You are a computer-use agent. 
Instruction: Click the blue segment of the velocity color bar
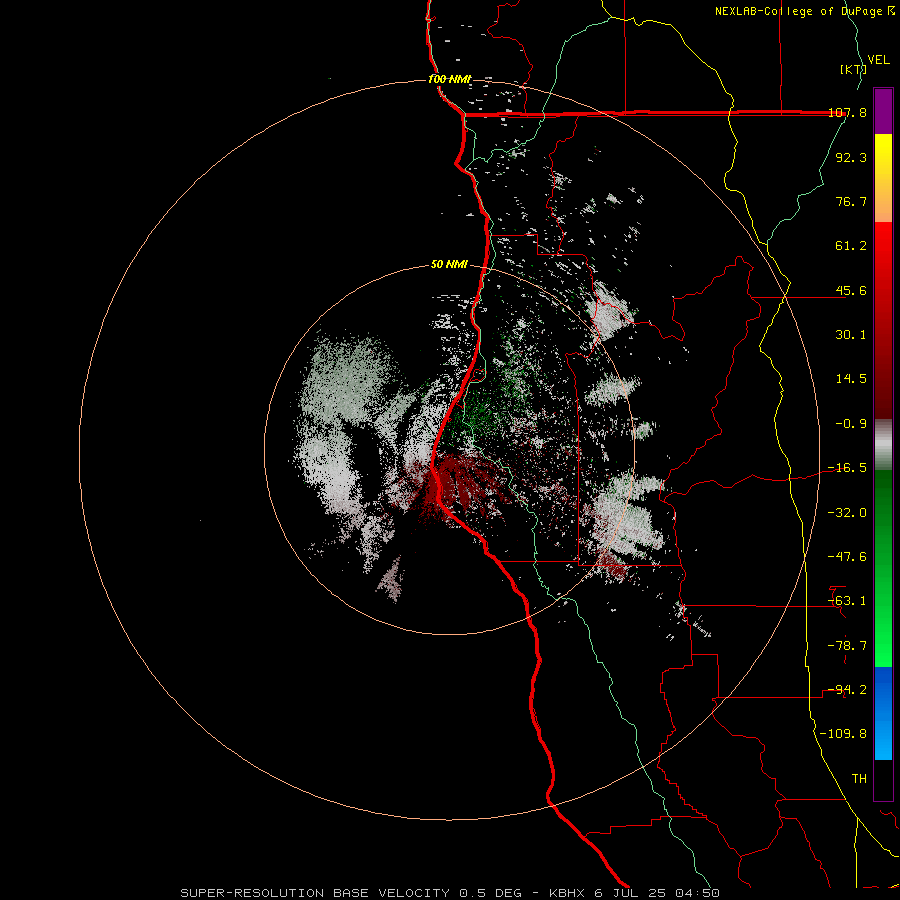point(883,713)
